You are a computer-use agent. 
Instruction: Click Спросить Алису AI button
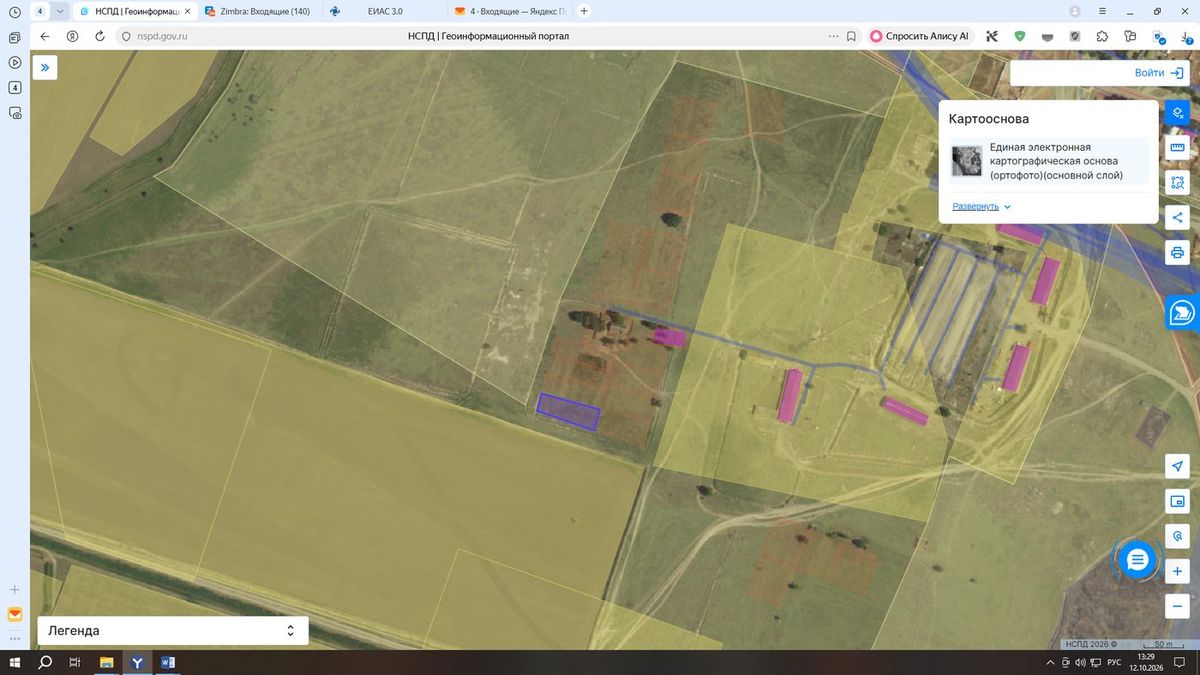[920, 36]
